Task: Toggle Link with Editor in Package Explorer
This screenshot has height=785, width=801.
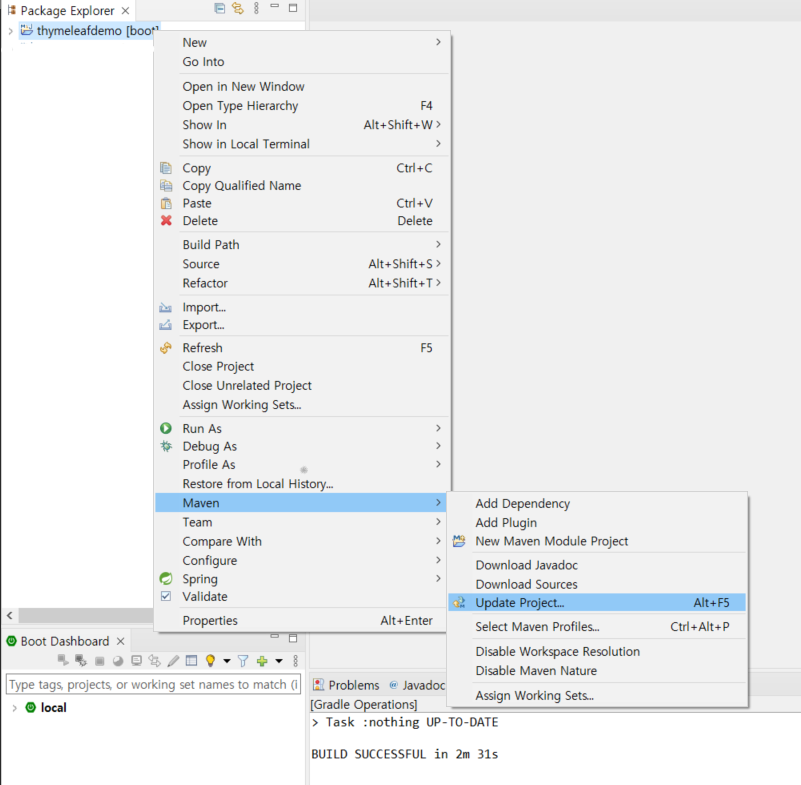Action: click(x=238, y=8)
